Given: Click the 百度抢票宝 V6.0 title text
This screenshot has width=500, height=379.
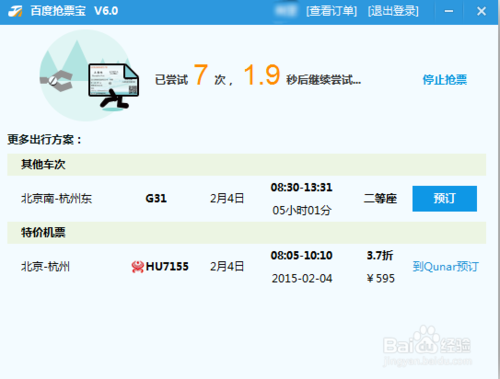Looking at the screenshot, I should 74,11.
